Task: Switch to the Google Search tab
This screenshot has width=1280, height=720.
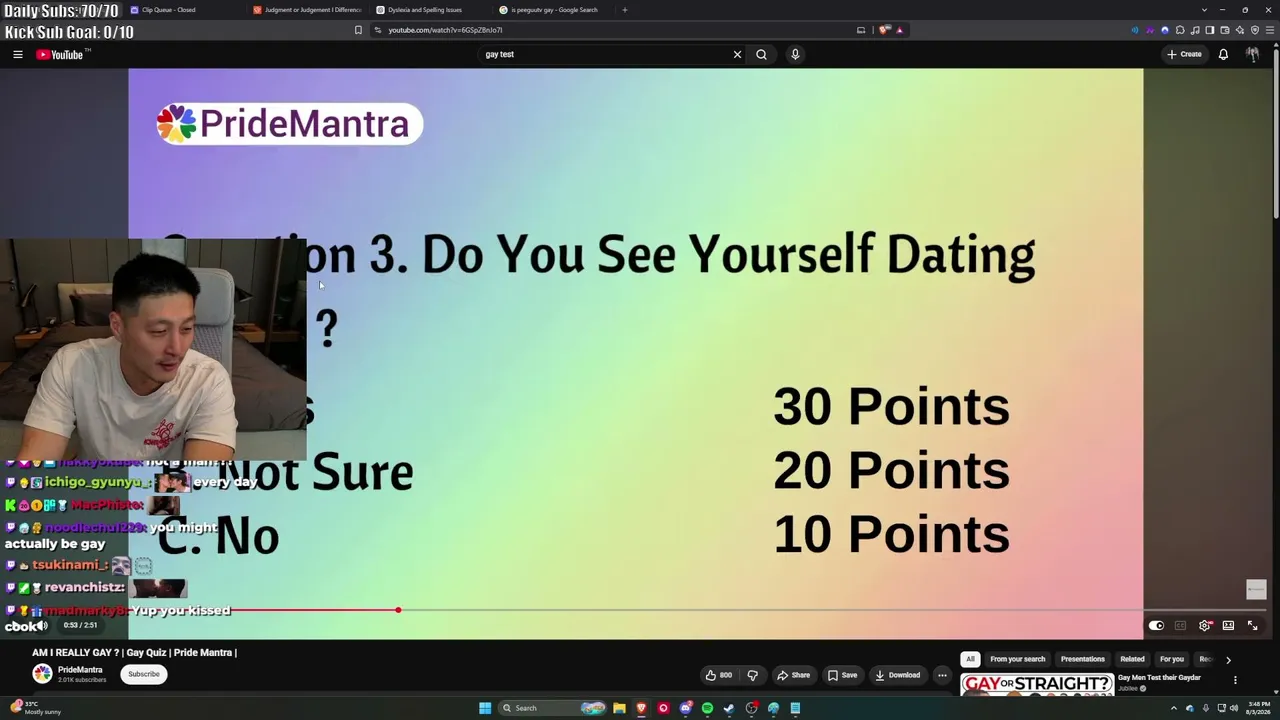Action: coord(553,10)
